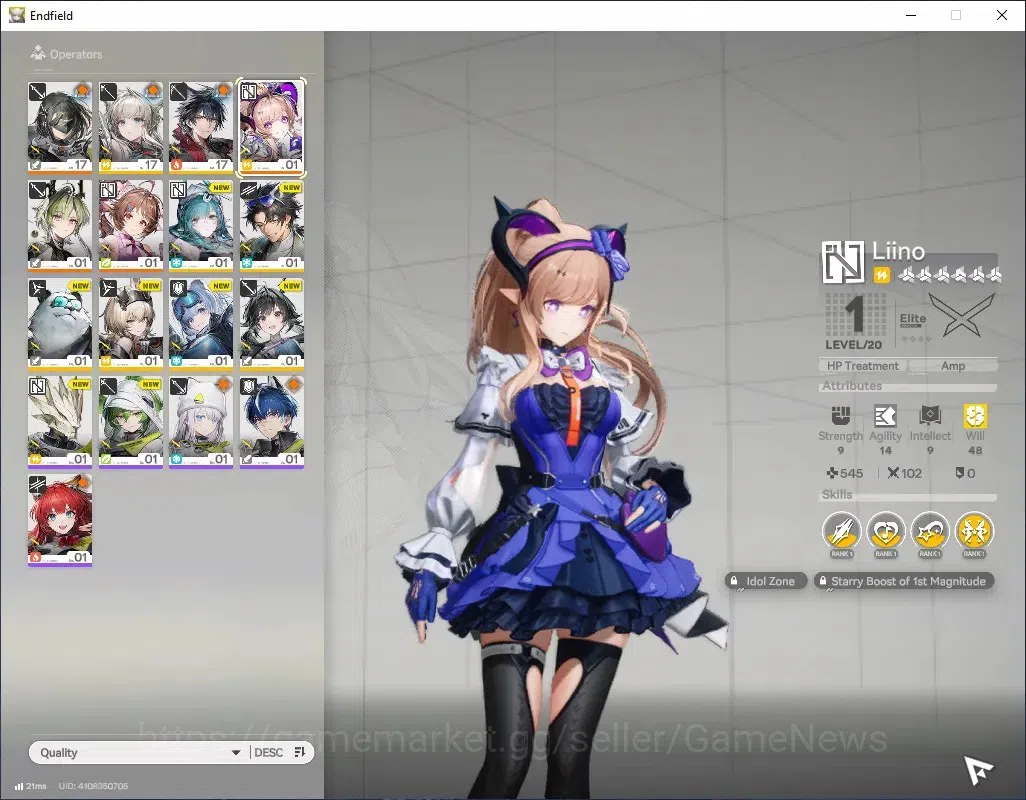Select the green-haired operator in white hood
Screen dimensions: 1026x800
click(130, 421)
